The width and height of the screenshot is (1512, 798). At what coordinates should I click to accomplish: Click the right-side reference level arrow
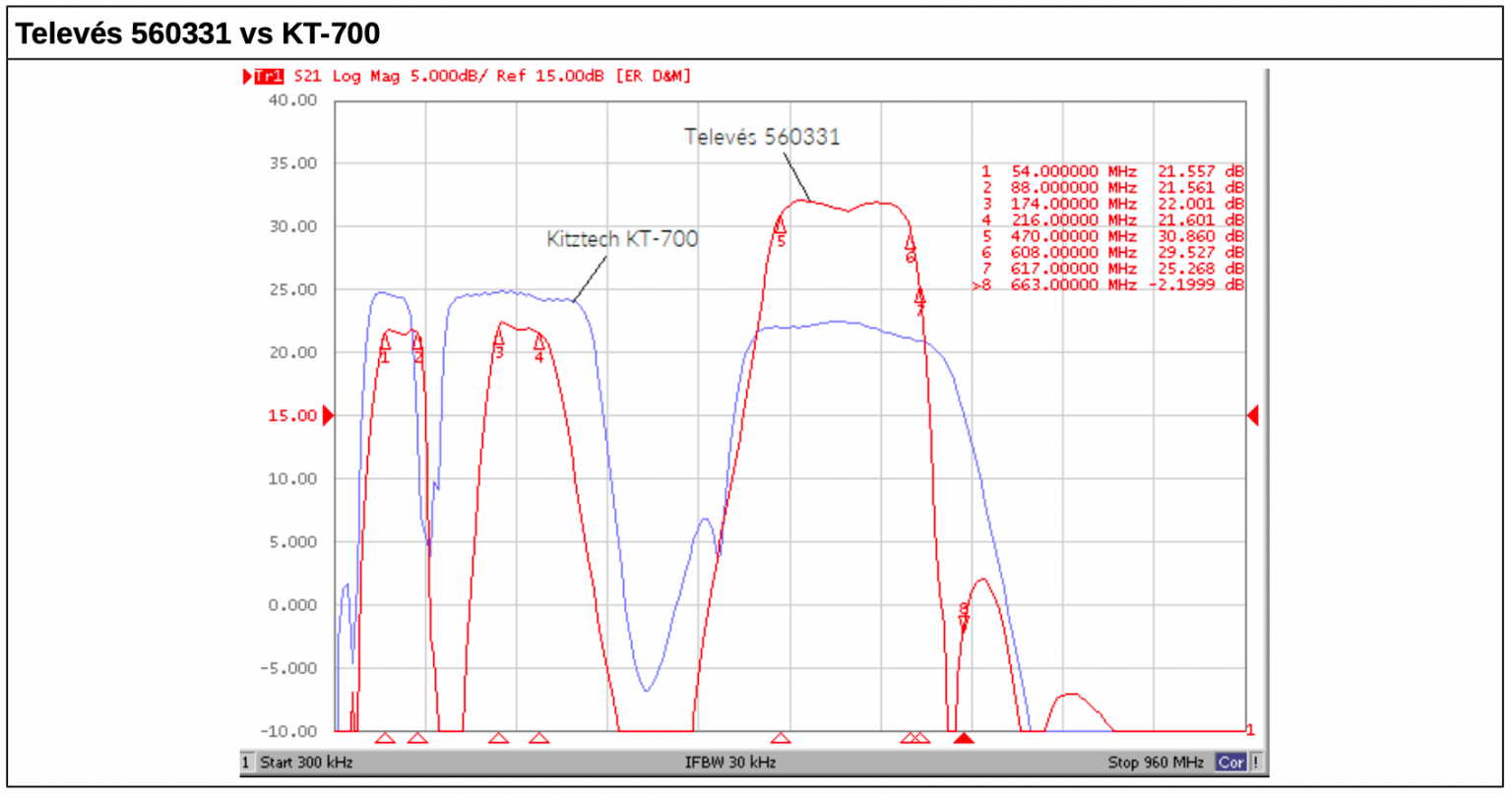pyautogui.click(x=1253, y=415)
